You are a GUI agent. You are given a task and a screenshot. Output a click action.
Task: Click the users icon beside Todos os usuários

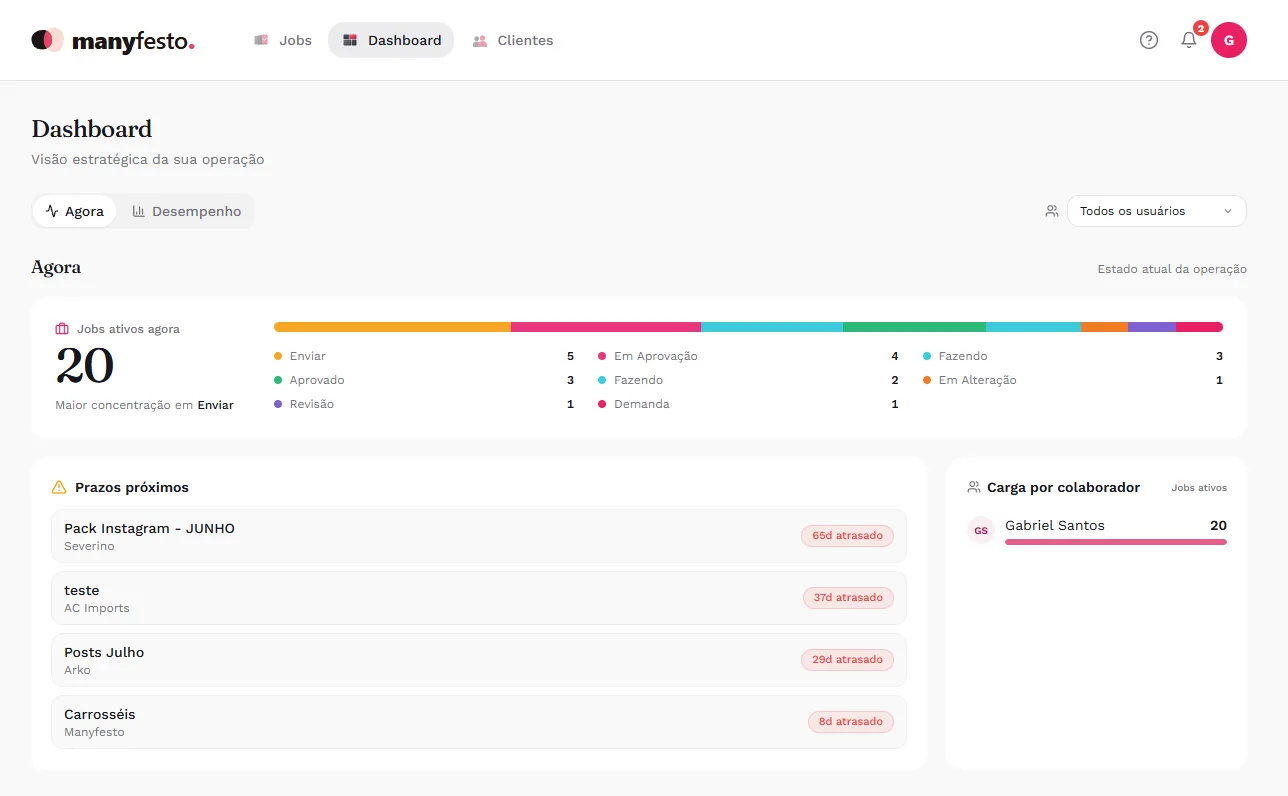coord(1052,211)
